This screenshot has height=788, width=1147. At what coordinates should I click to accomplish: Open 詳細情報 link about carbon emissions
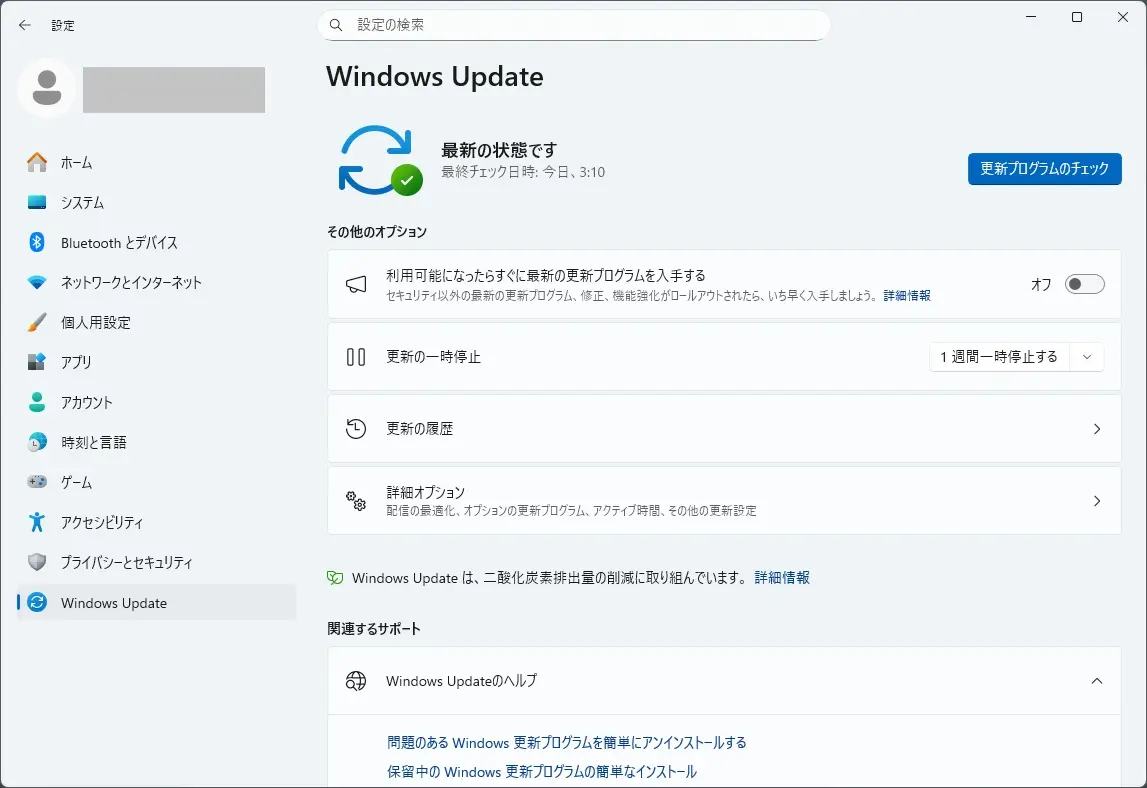(782, 578)
